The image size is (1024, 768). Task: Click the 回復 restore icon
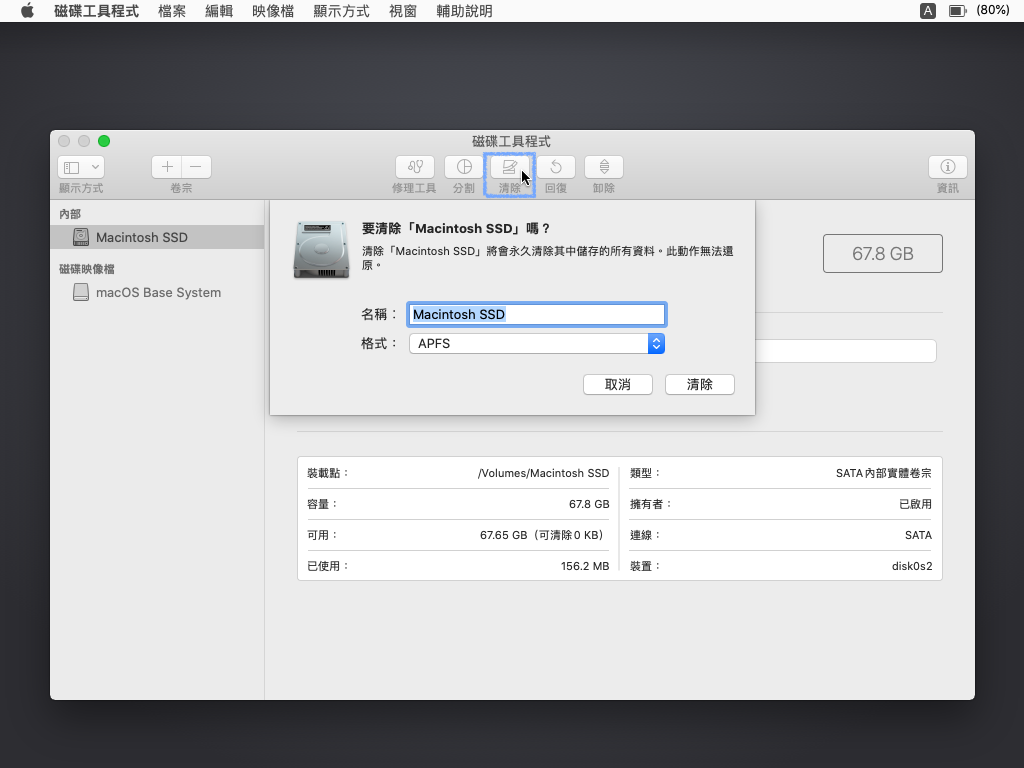tap(556, 167)
